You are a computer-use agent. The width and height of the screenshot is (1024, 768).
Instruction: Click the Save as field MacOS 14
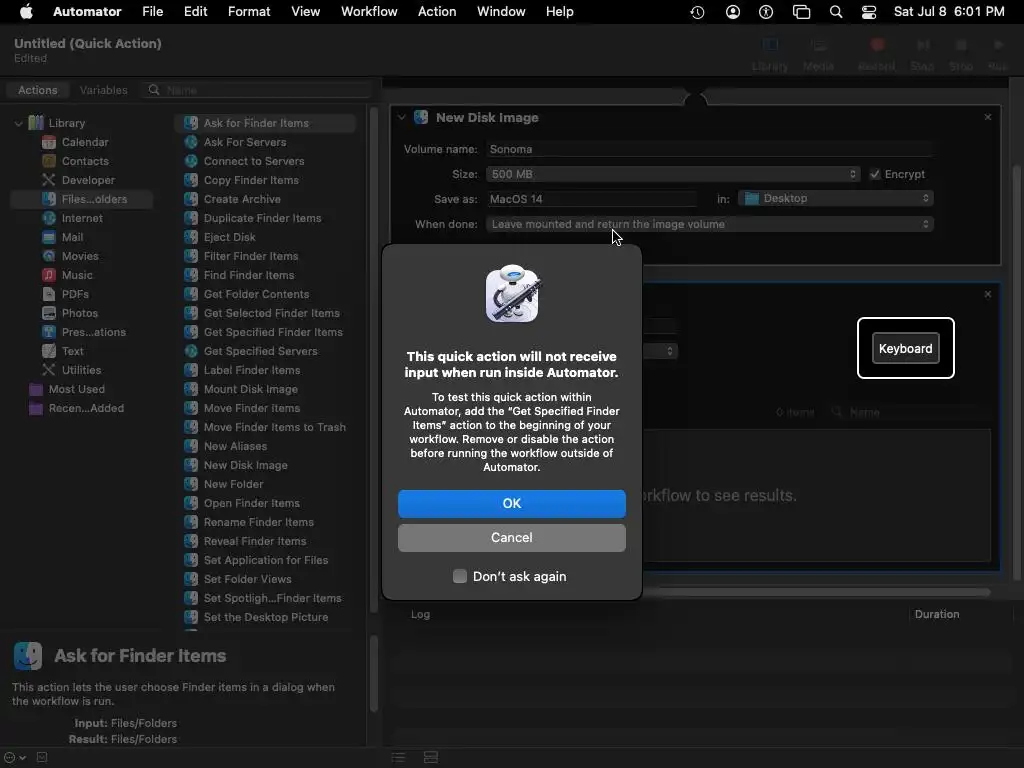coord(592,199)
